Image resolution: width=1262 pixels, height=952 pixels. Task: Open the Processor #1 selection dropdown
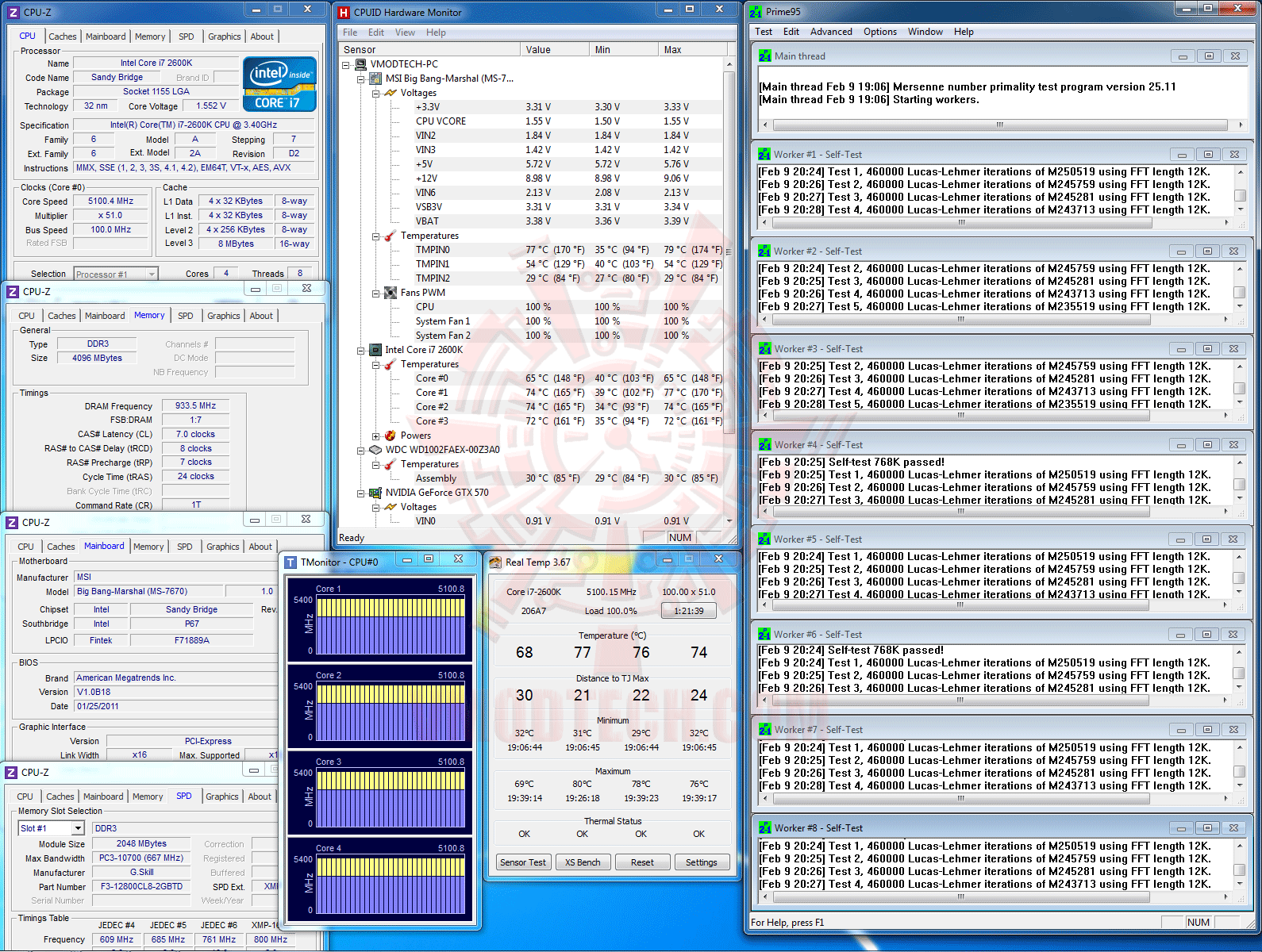point(152,274)
